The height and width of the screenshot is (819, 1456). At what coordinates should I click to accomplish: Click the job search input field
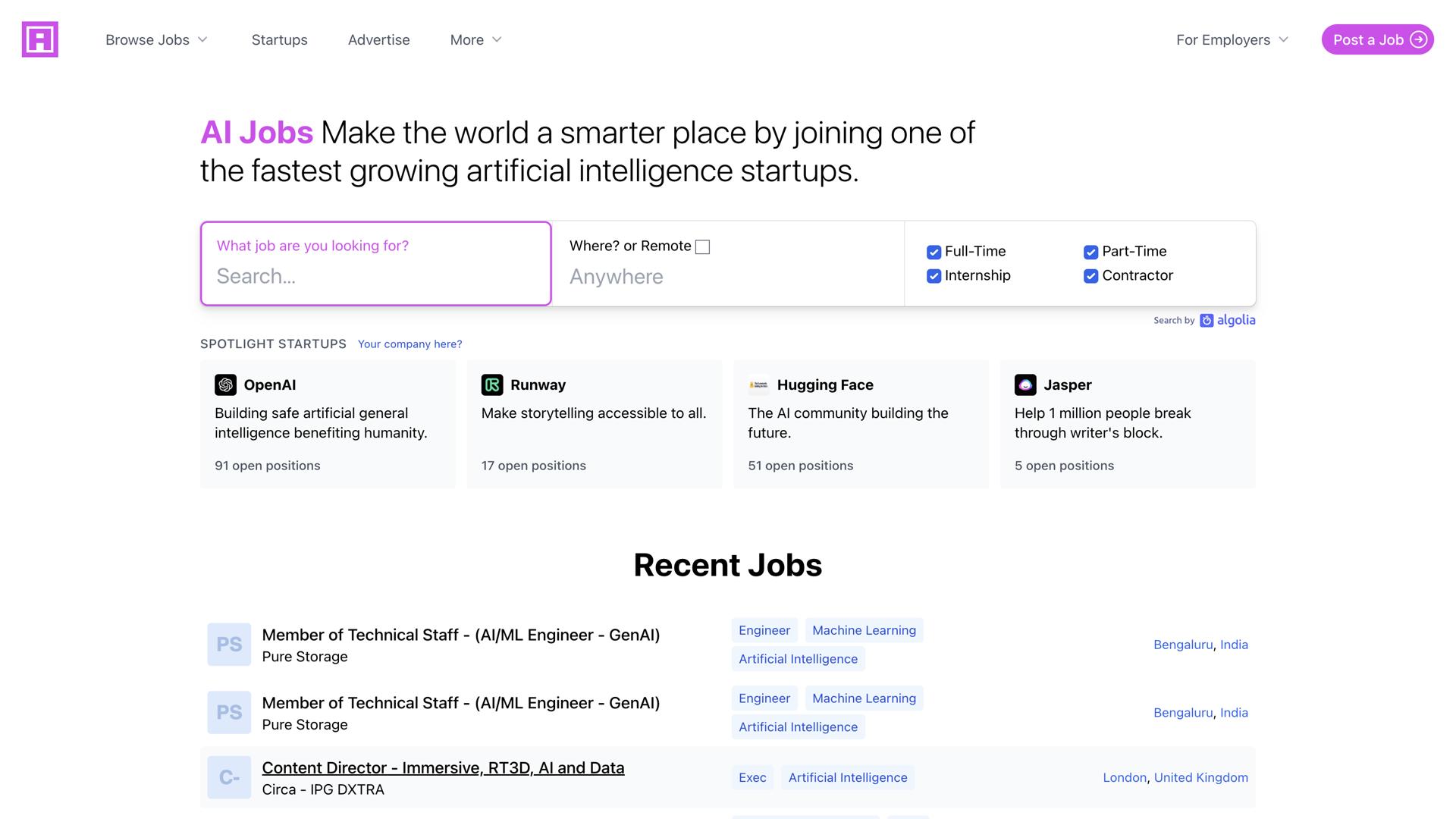click(x=375, y=276)
